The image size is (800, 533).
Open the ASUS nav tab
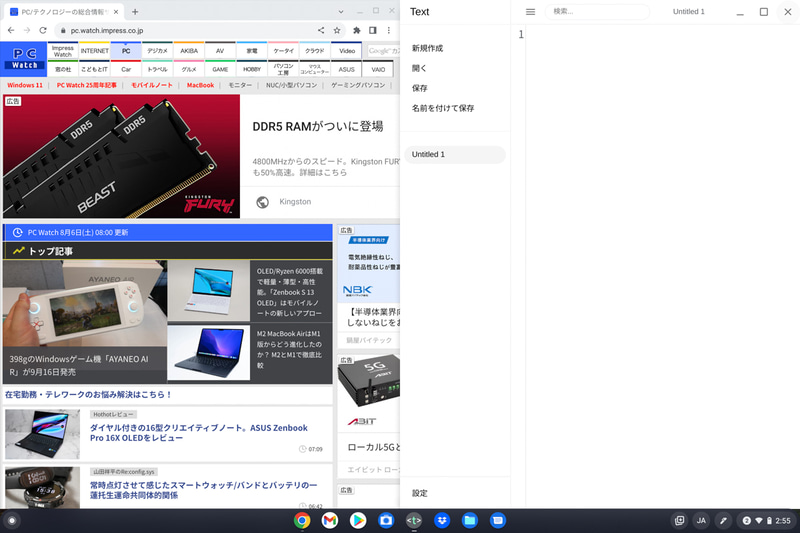click(346, 69)
